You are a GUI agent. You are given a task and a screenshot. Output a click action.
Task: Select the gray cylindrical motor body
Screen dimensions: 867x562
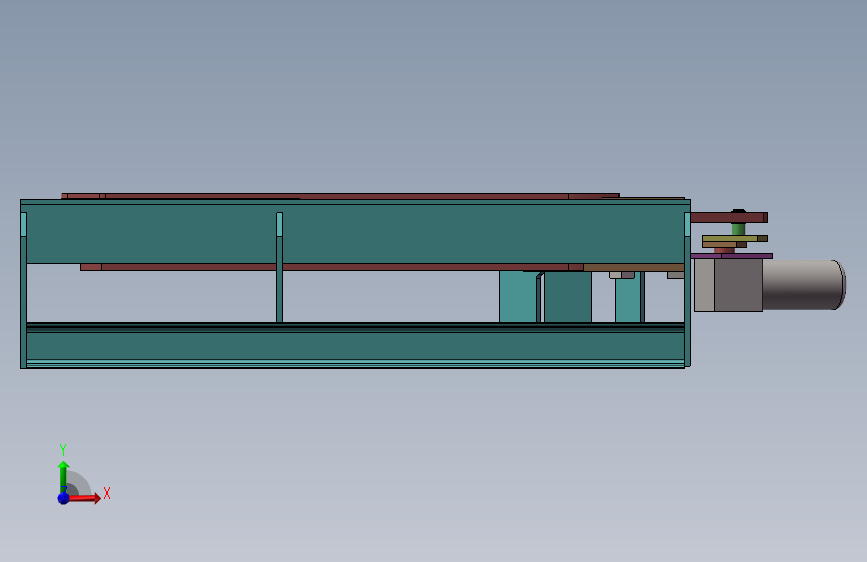[x=803, y=284]
